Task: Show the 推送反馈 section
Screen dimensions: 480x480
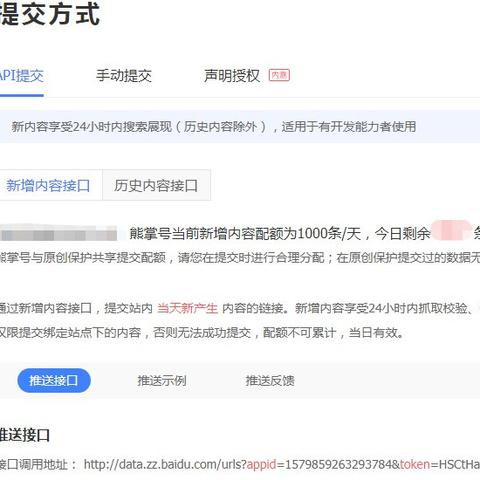Action: click(270, 380)
